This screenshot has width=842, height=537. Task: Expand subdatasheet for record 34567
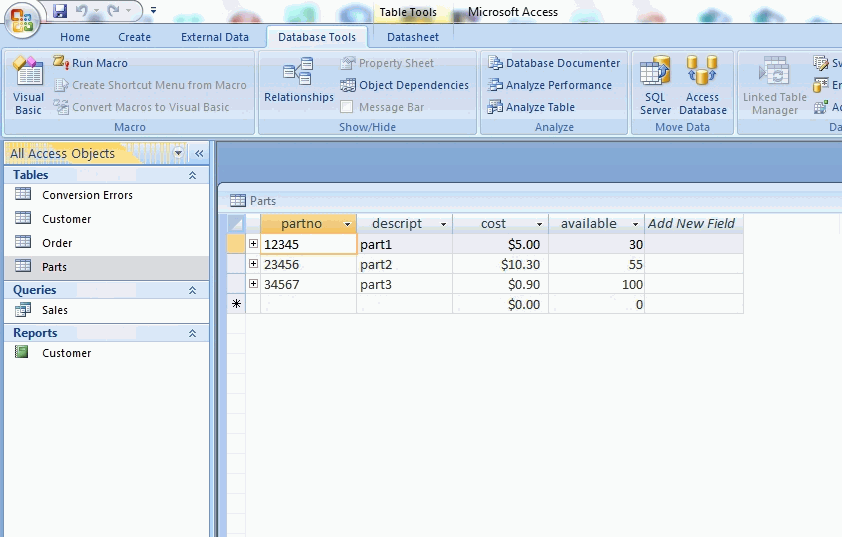(x=253, y=284)
